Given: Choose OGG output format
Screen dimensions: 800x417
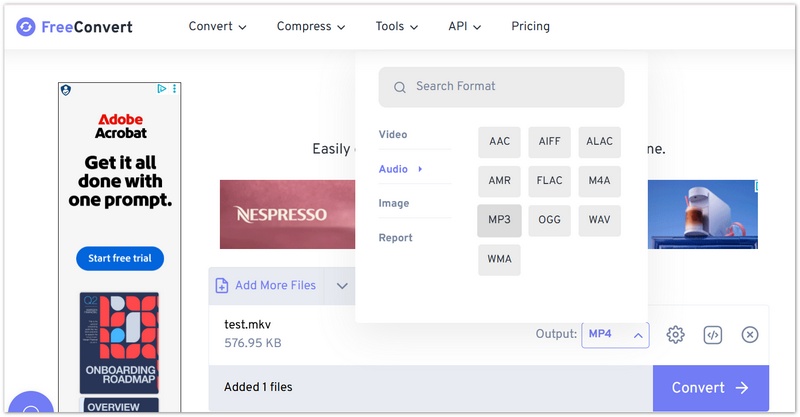Looking at the screenshot, I should click(549, 220).
